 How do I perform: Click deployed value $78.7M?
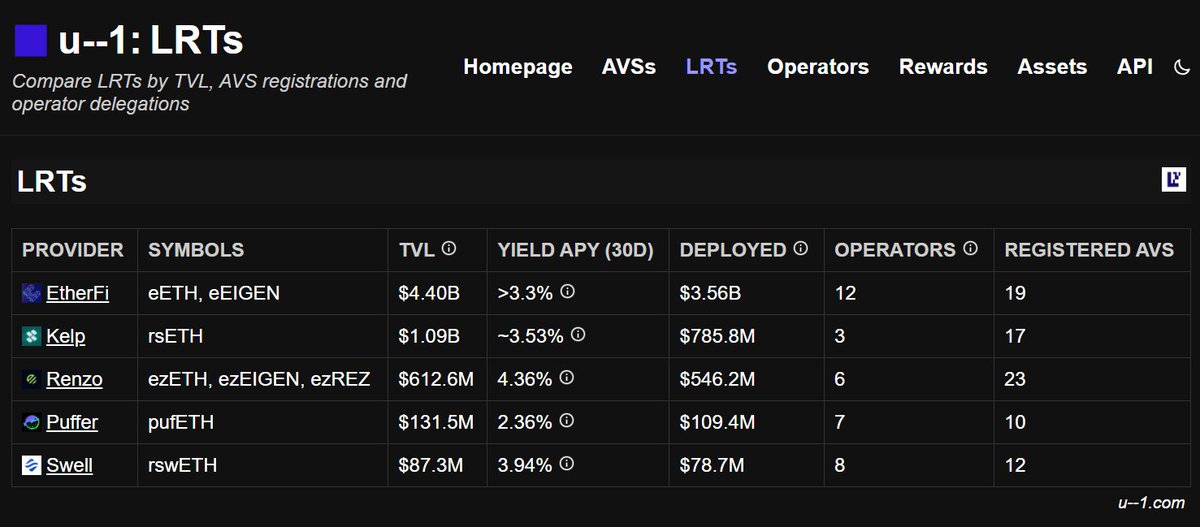[712, 465]
